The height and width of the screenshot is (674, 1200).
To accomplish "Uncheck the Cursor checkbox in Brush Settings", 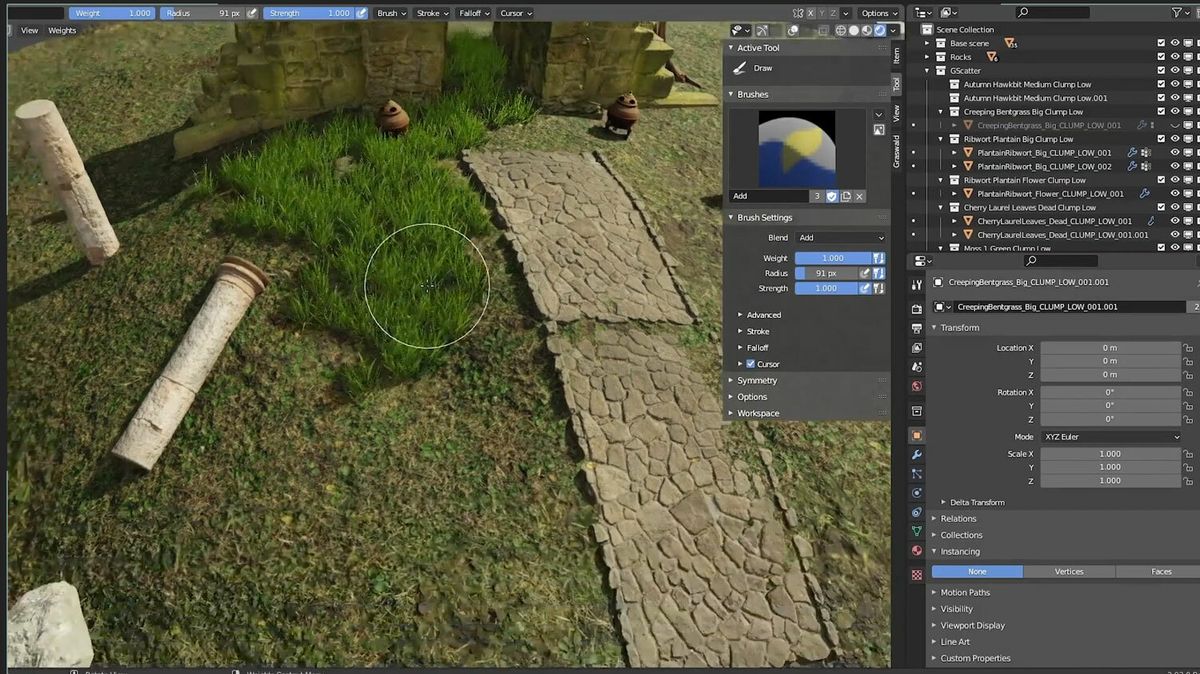I will 749,363.
